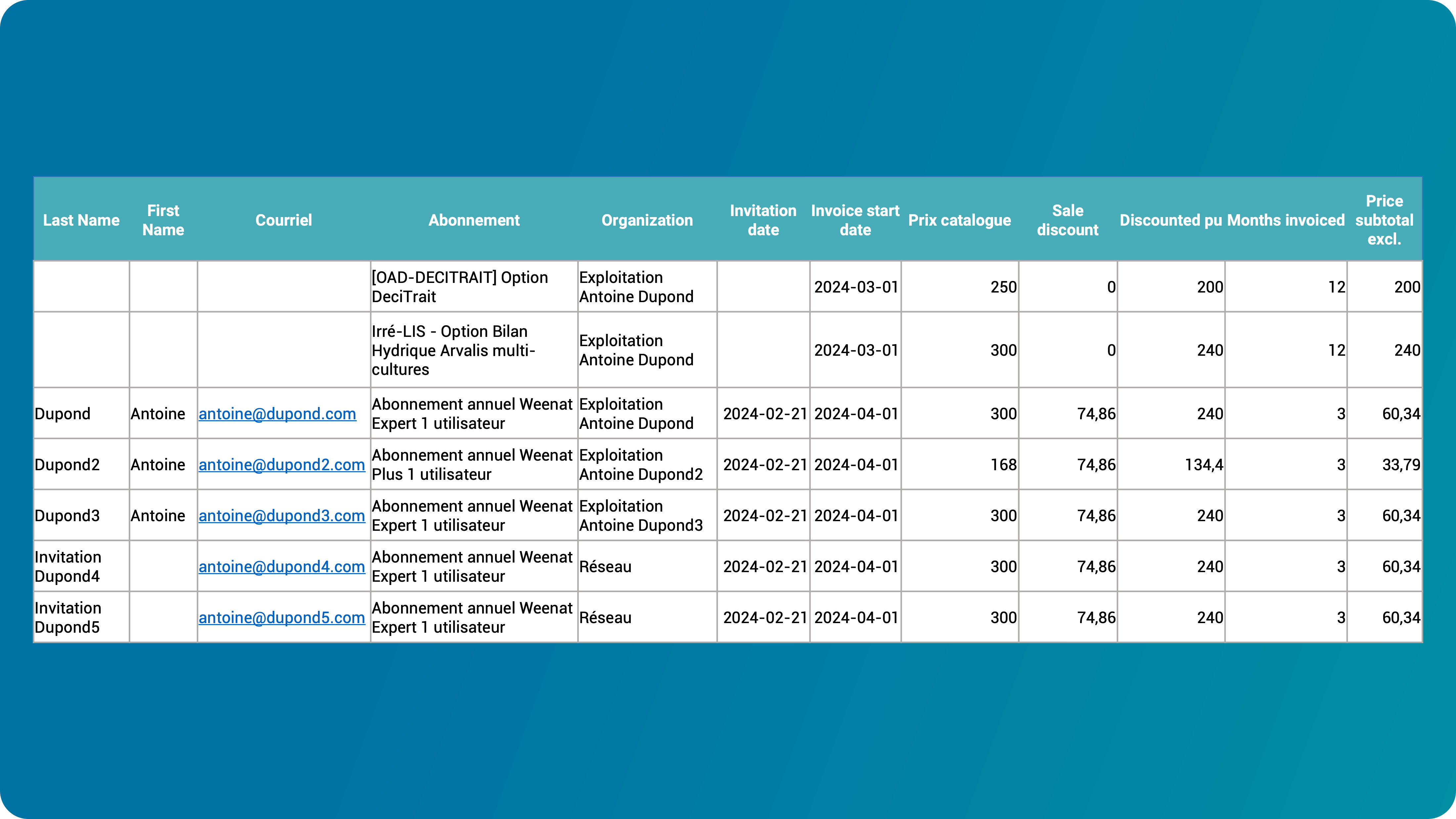This screenshot has height=819, width=1456.
Task: Click the Irré-LIS Option Bilan Hydrique cell
Action: (x=474, y=350)
